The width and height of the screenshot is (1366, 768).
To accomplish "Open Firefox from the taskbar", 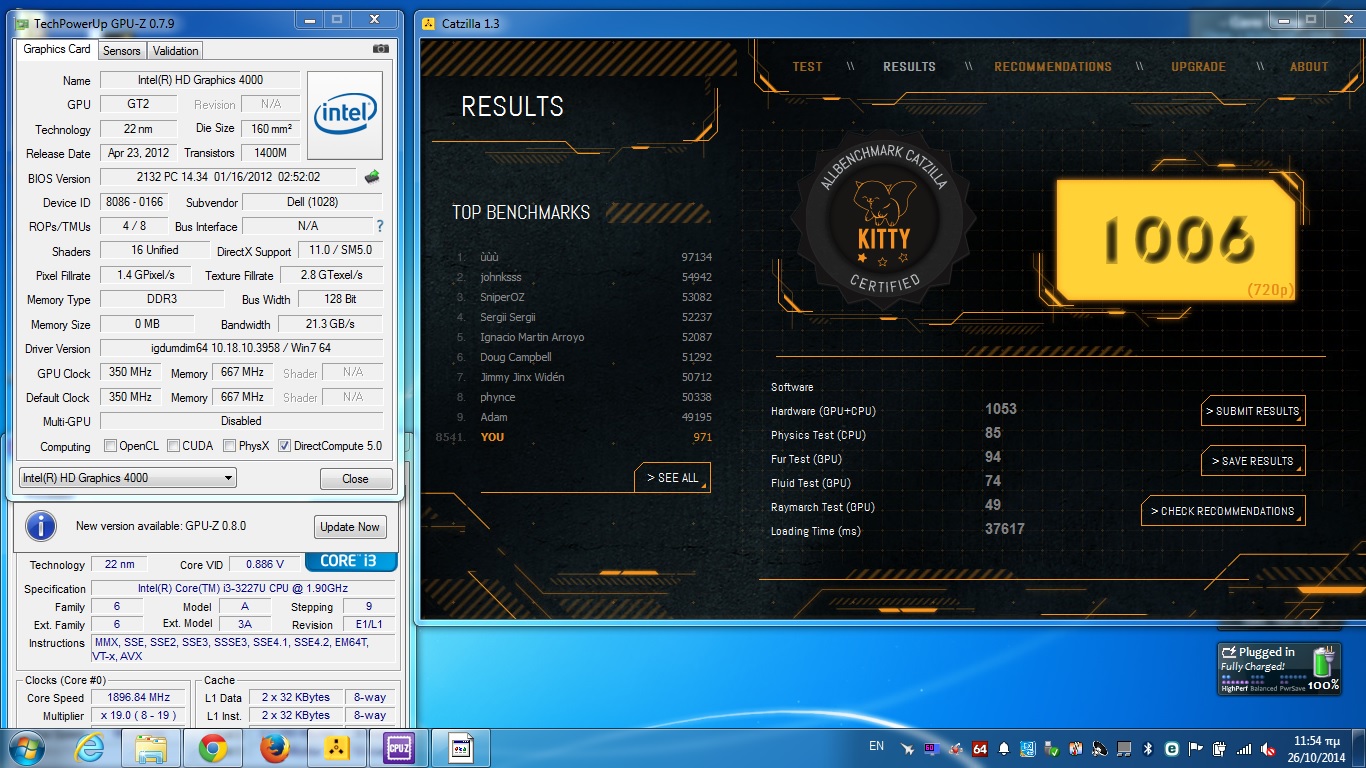I will point(274,748).
